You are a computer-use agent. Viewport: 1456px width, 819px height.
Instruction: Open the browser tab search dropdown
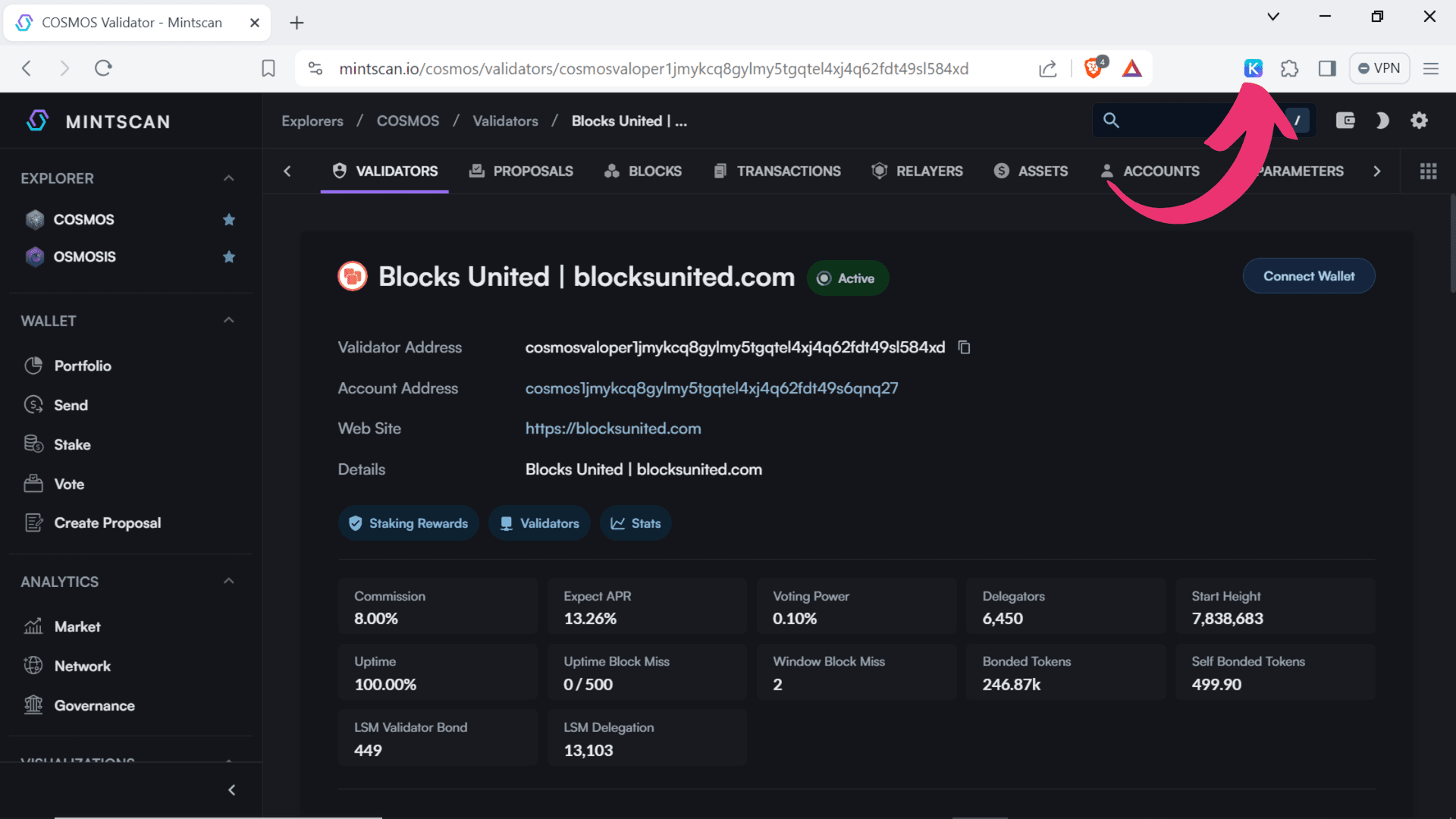(1273, 17)
